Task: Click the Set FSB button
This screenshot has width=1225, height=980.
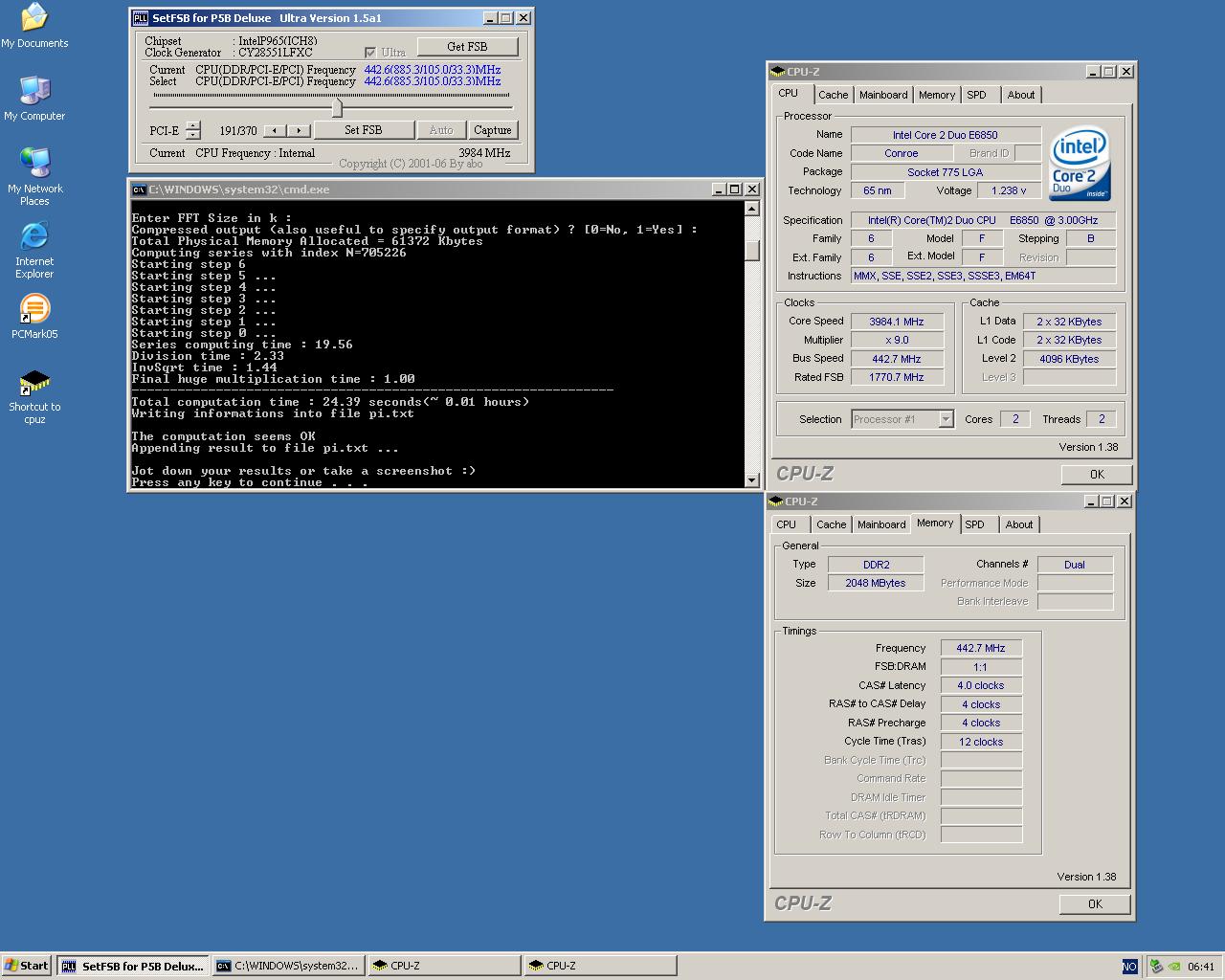Action: (x=364, y=130)
